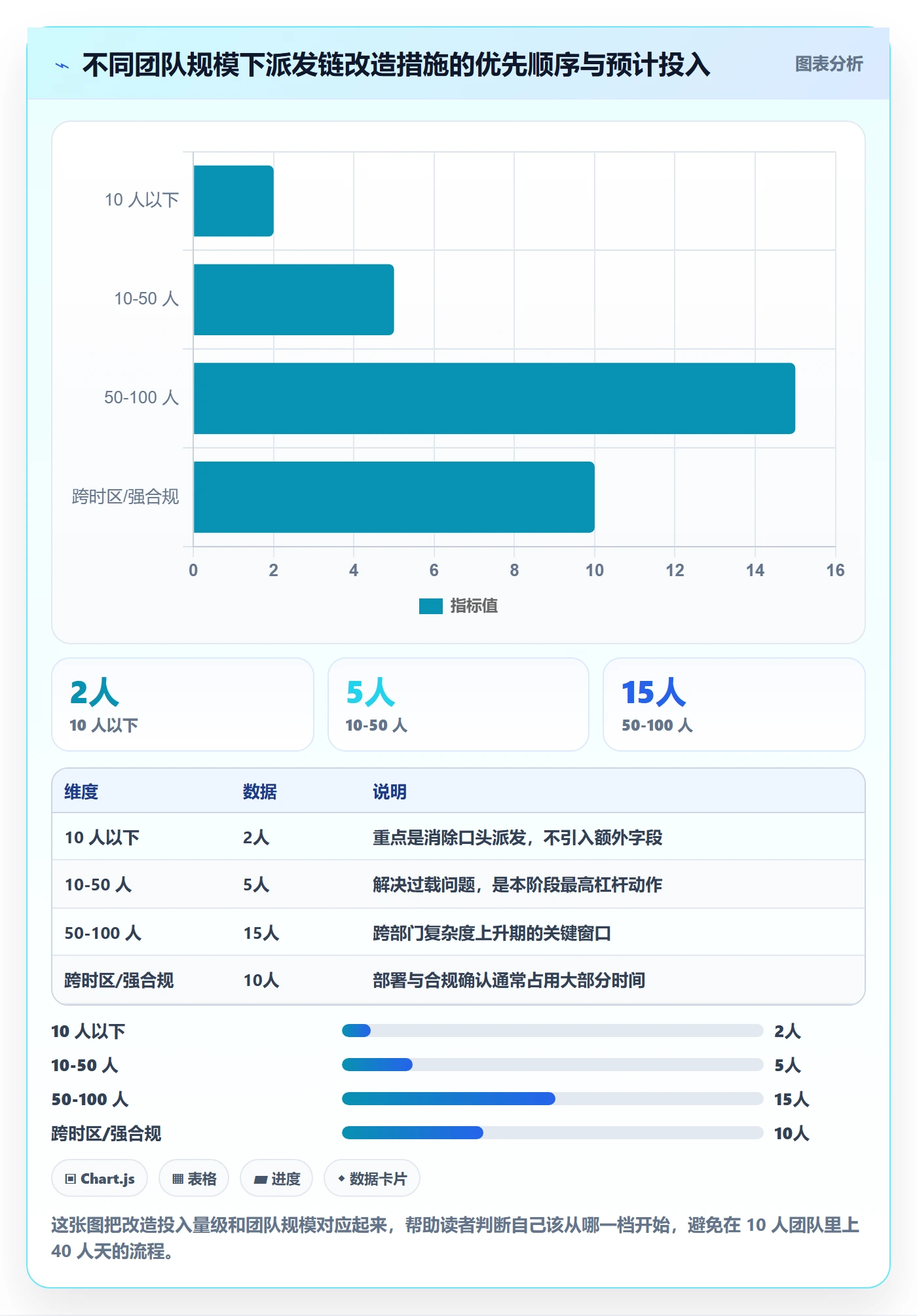Click the 进度 chip
917x1316 pixels.
[x=276, y=1179]
